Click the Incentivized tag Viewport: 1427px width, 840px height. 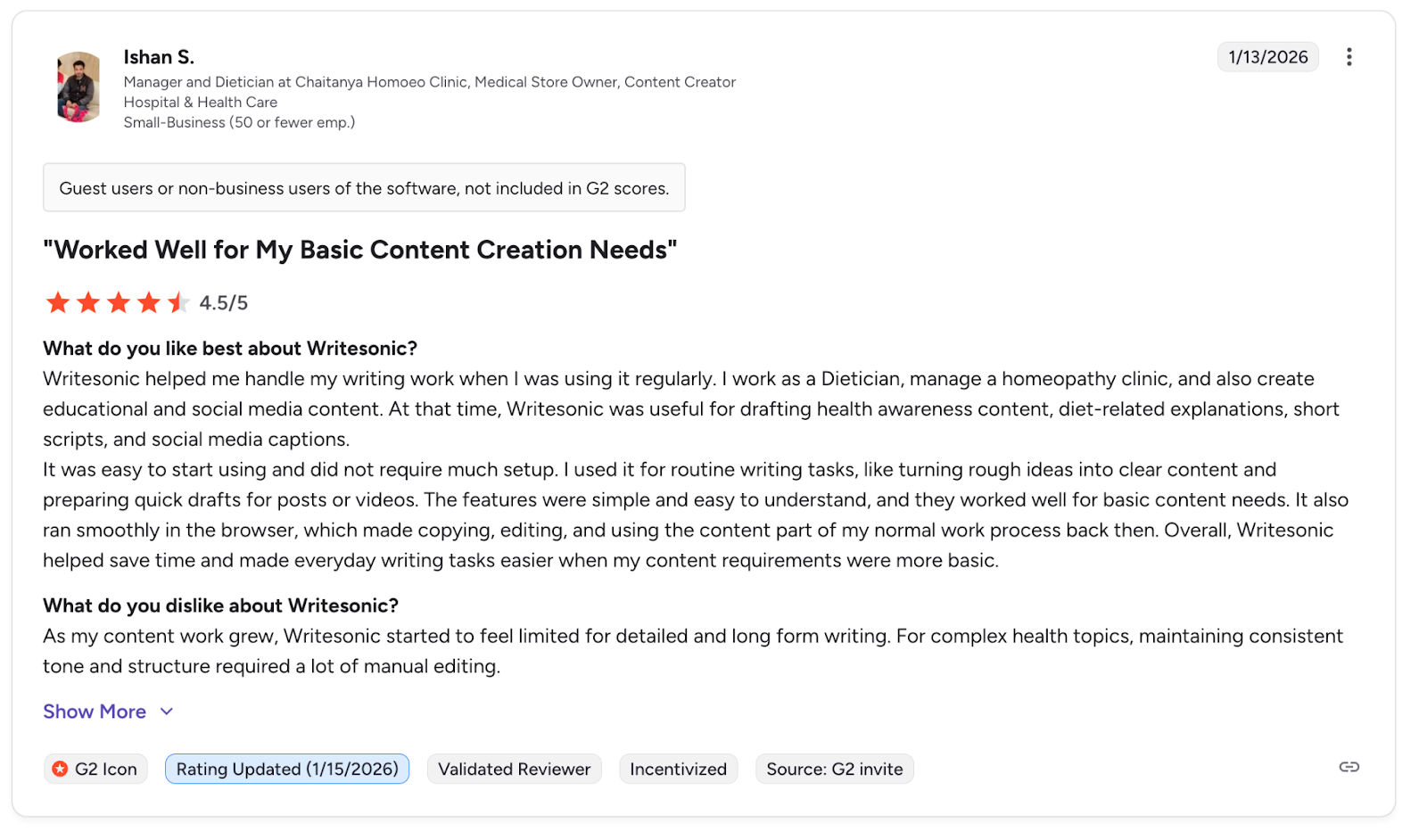tap(679, 769)
